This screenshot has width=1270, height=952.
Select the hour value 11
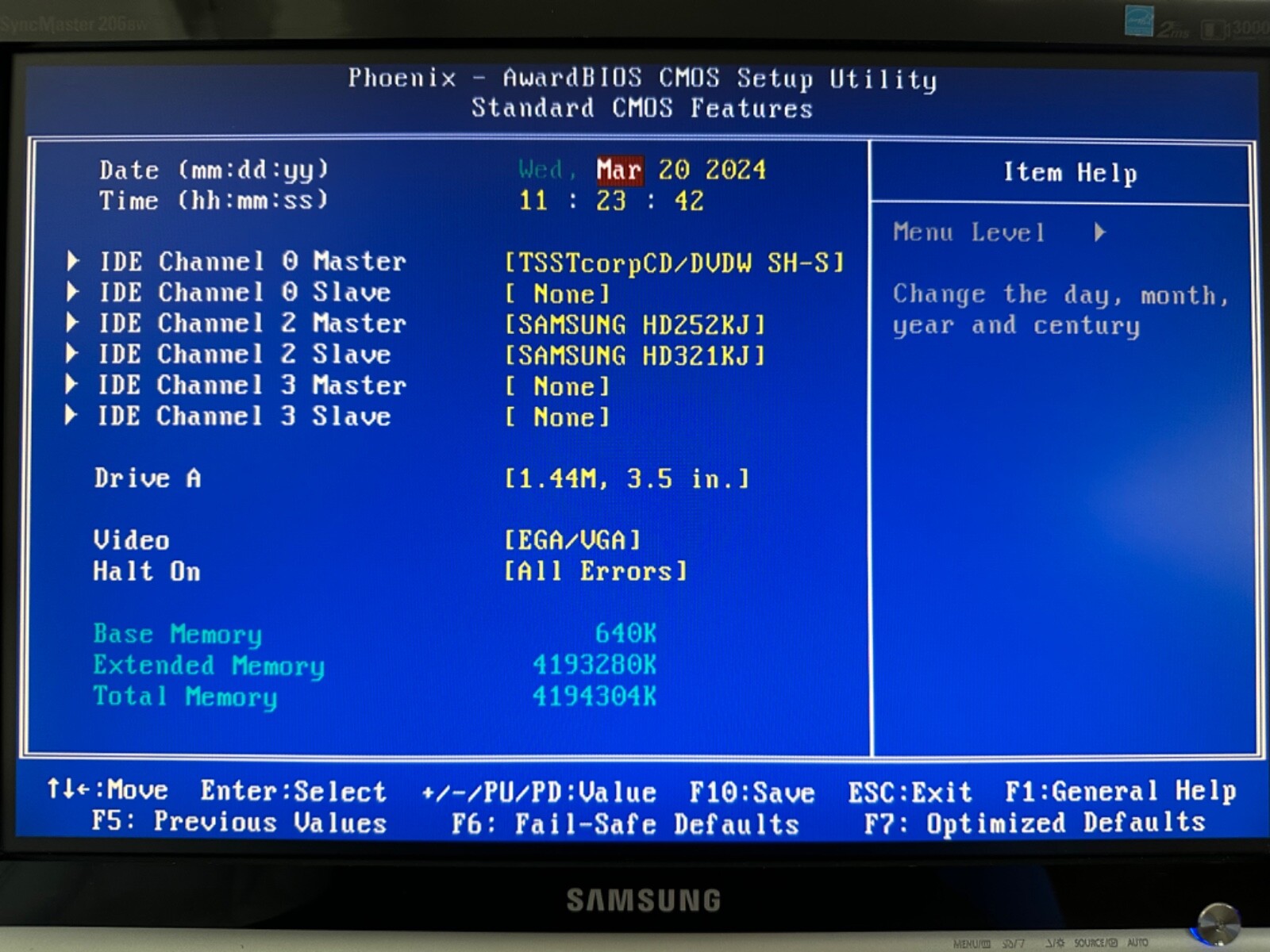tap(533, 201)
